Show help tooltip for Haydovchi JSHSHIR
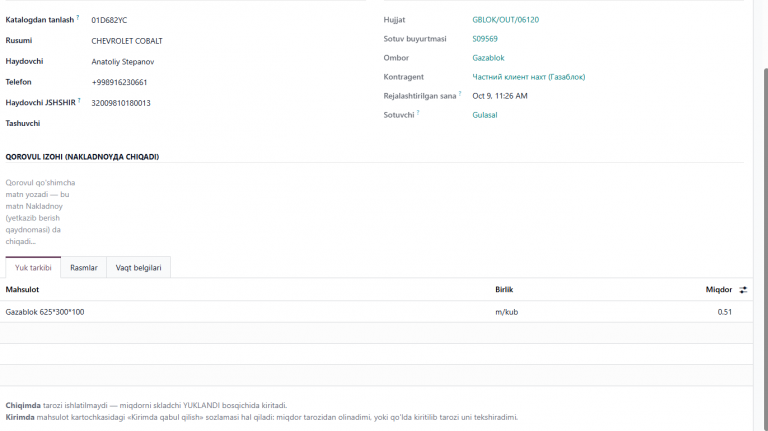This screenshot has height=431, width=768. pos(79,100)
